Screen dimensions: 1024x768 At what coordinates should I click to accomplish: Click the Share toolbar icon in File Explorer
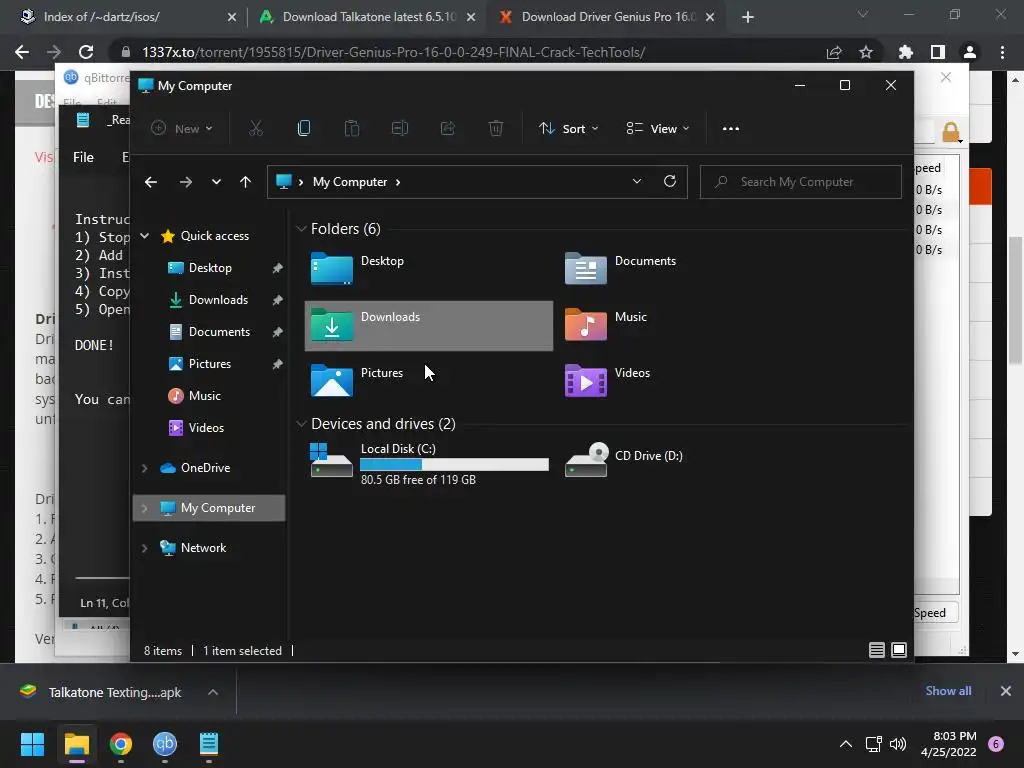pyautogui.click(x=448, y=129)
